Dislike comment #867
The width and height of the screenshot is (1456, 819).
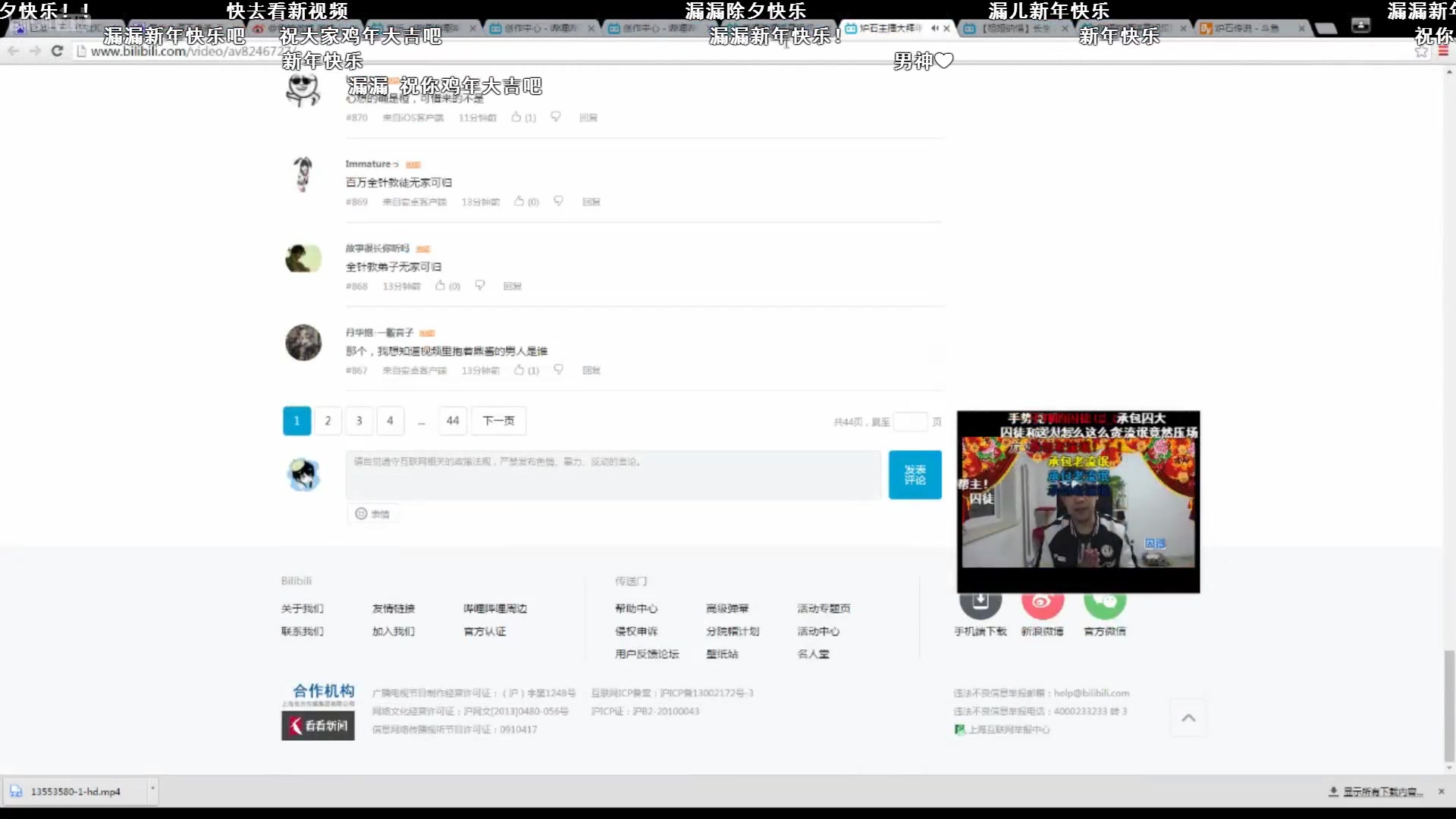click(x=559, y=369)
